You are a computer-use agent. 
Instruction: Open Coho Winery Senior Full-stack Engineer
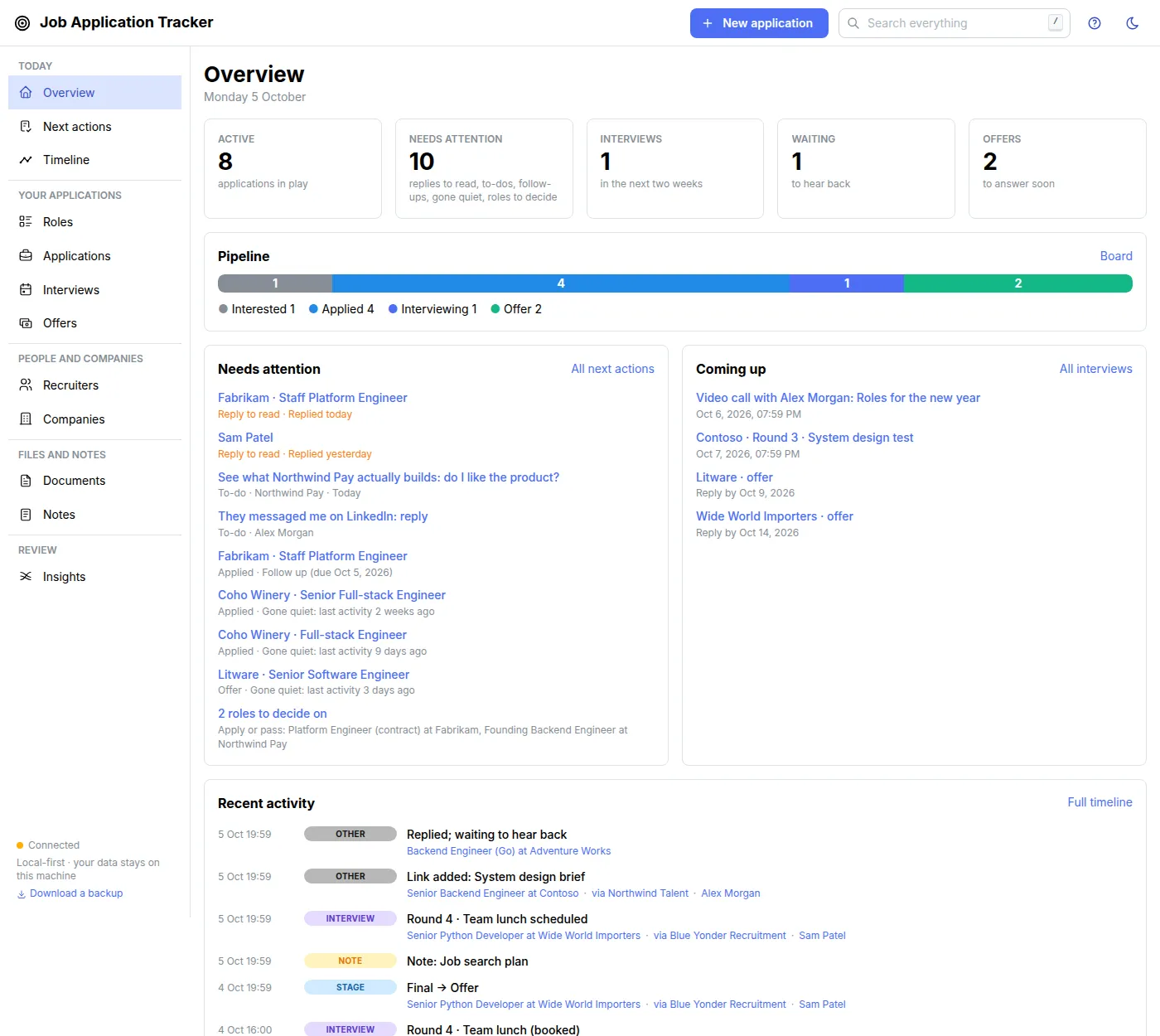331,595
